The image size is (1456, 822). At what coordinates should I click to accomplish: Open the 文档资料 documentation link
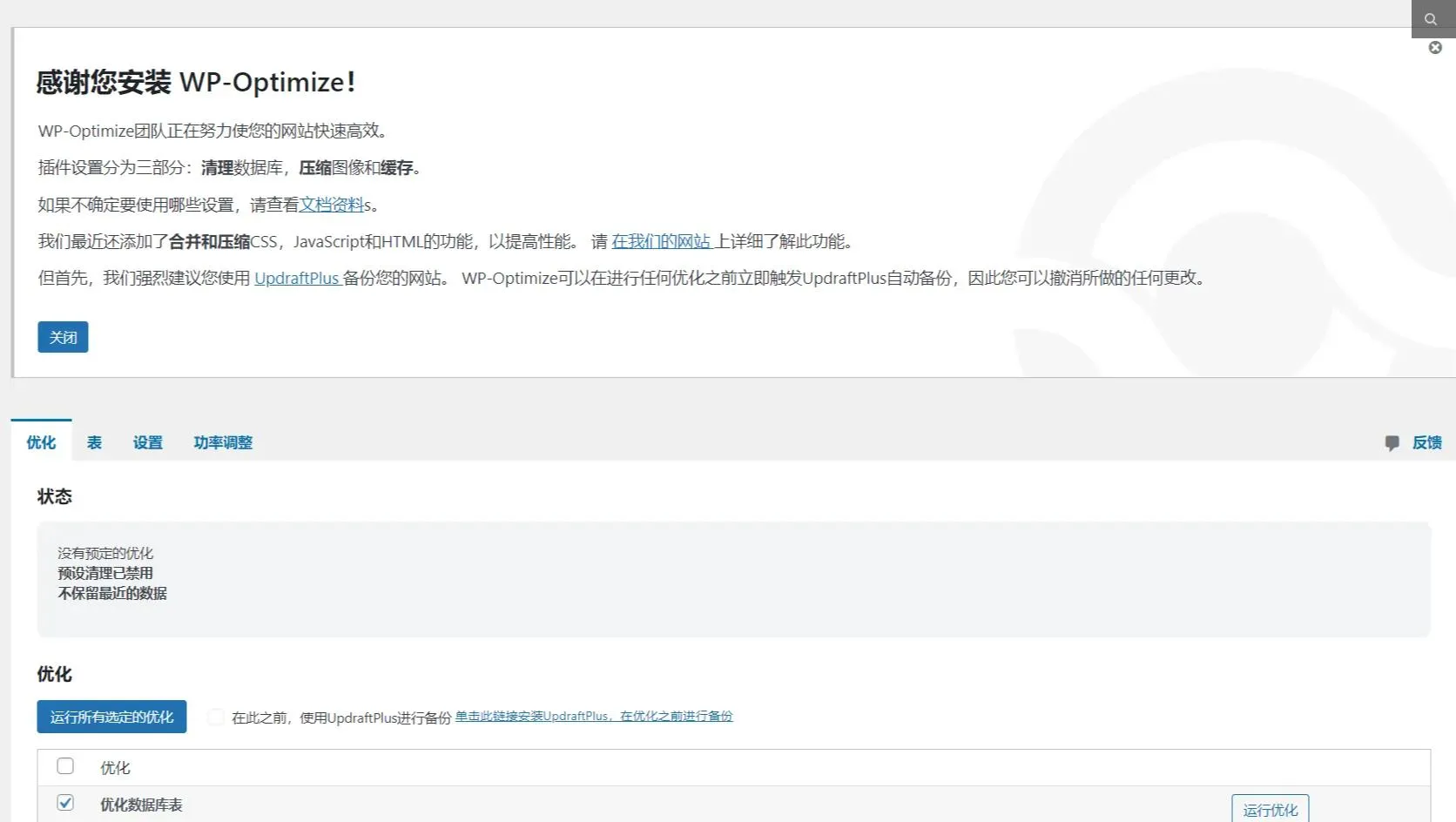point(331,205)
